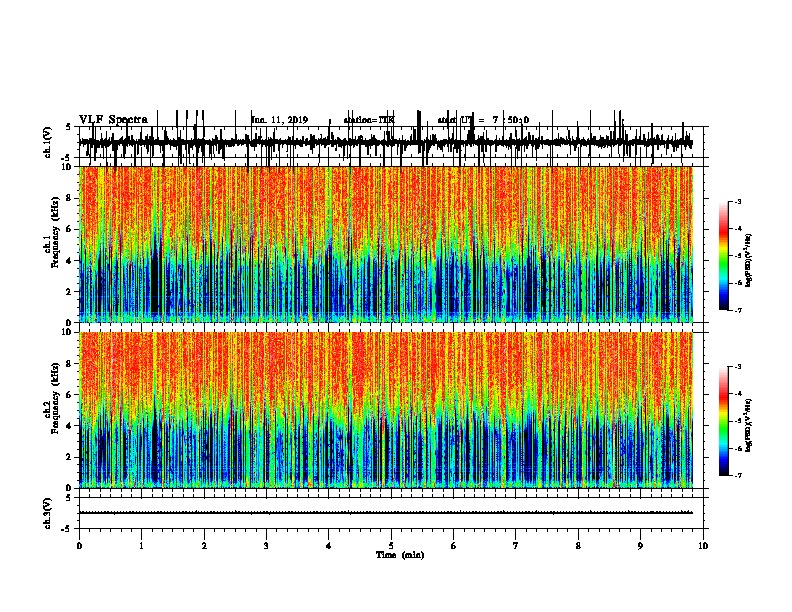Select the date text '11, 2019'
792x612 pixels.
(x=288, y=120)
